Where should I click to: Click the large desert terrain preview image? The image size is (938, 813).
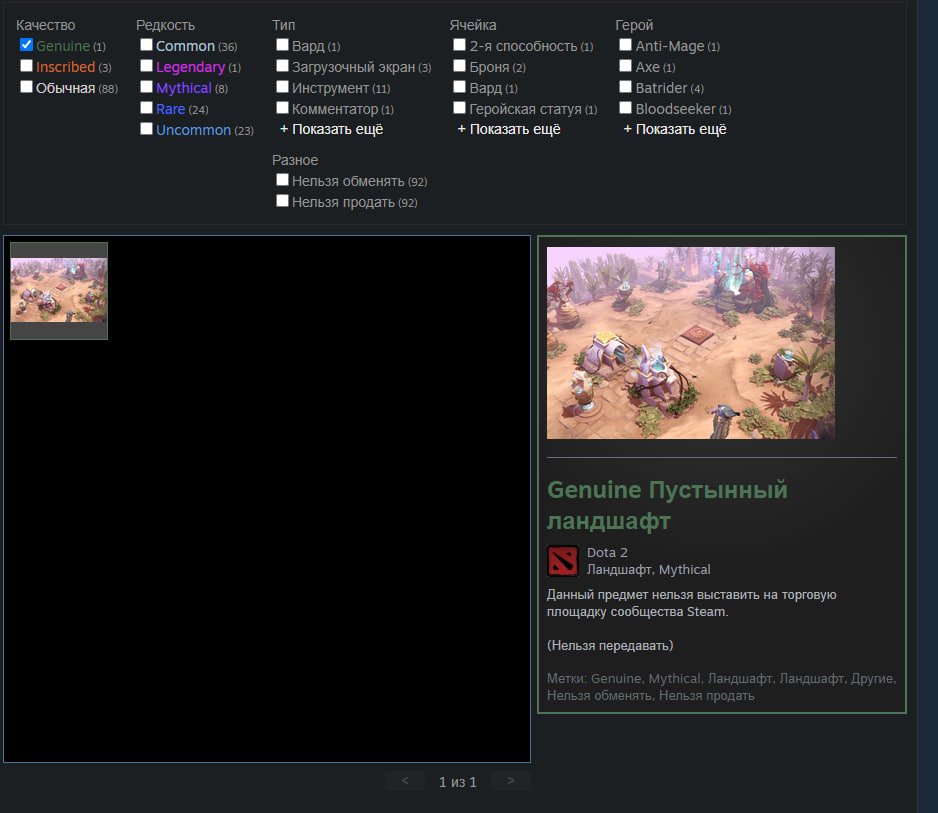(691, 343)
